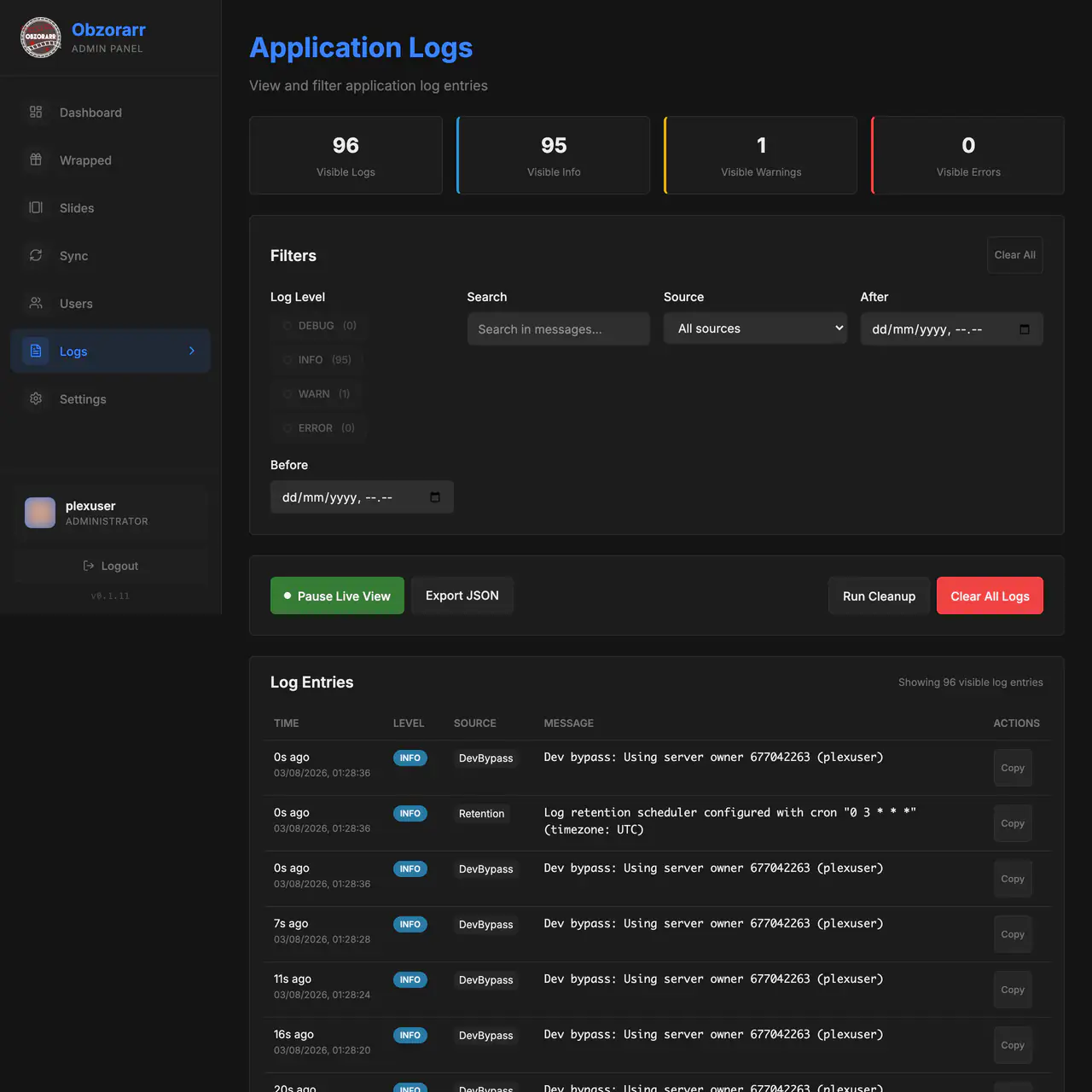
Task: Toggle the INFO log level filter
Action: (317, 360)
